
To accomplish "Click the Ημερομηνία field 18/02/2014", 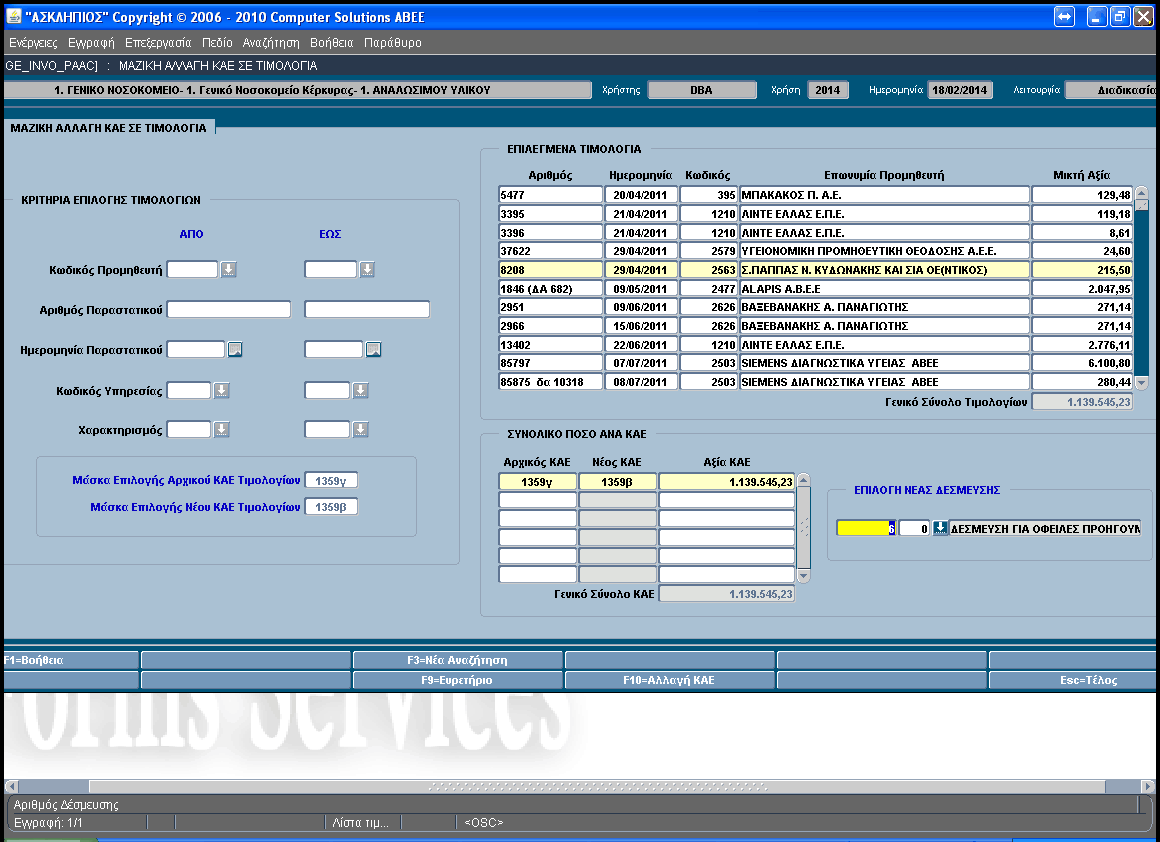I will (x=960, y=90).
